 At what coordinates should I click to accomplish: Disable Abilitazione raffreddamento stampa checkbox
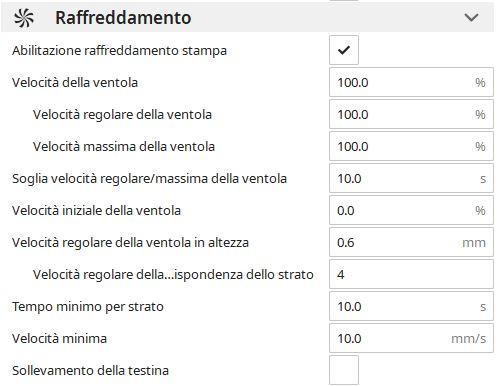pos(344,50)
